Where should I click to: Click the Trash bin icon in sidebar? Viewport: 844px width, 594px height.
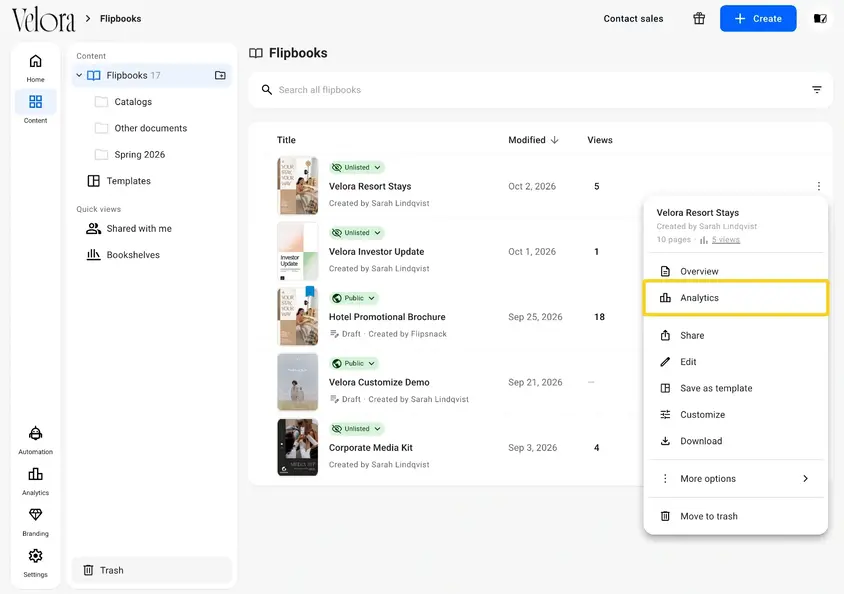[x=88, y=570]
